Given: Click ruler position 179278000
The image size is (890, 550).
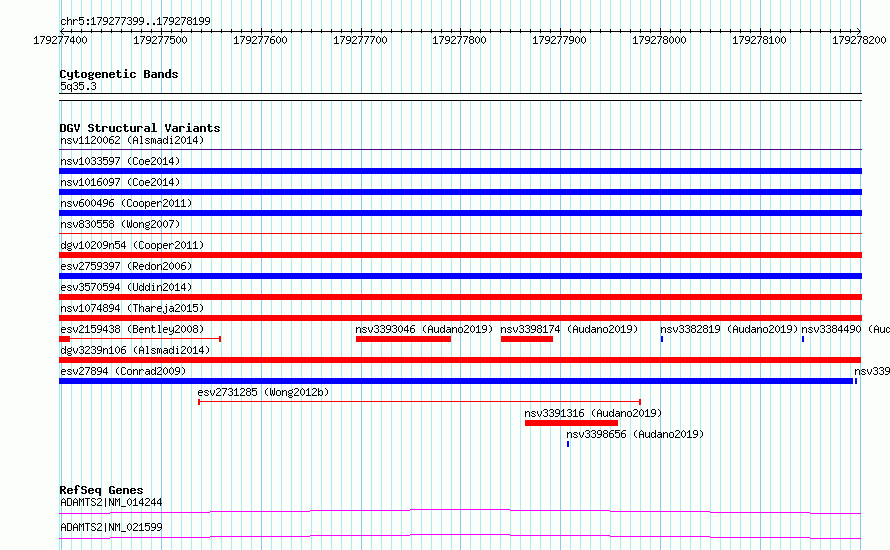Looking at the screenshot, I should (x=660, y=40).
